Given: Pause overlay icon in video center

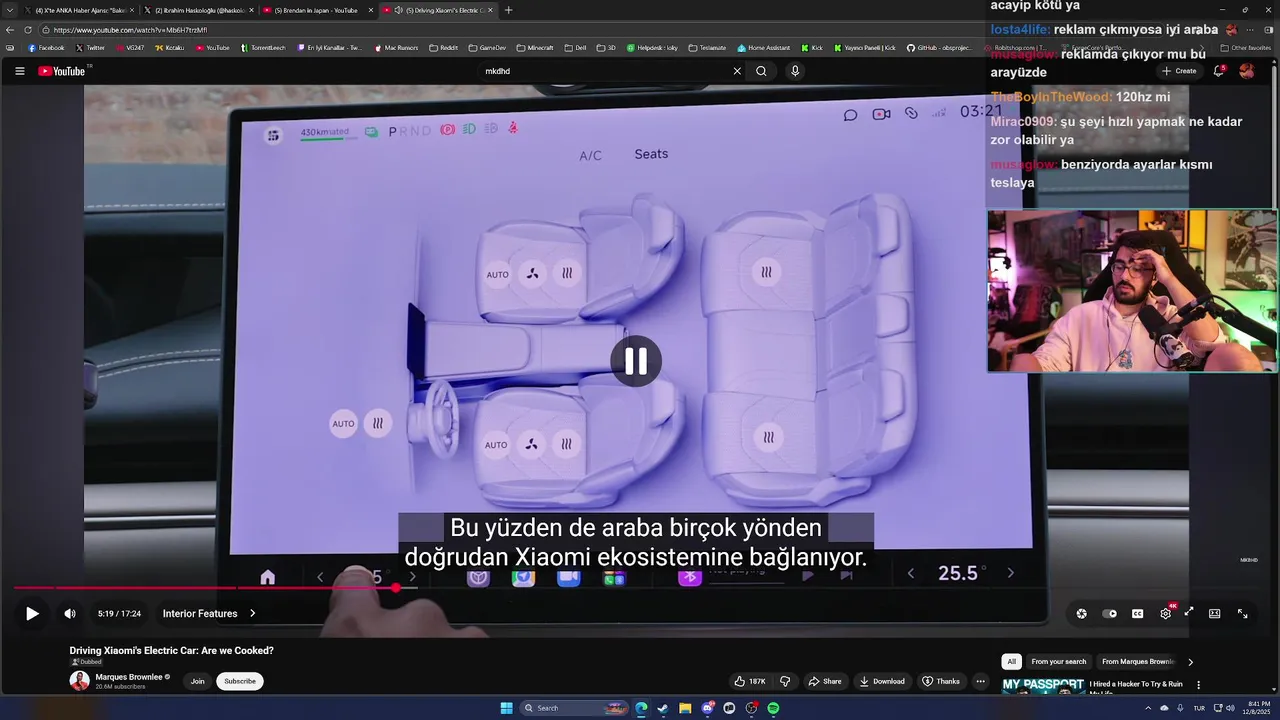Looking at the screenshot, I should click(x=636, y=361).
